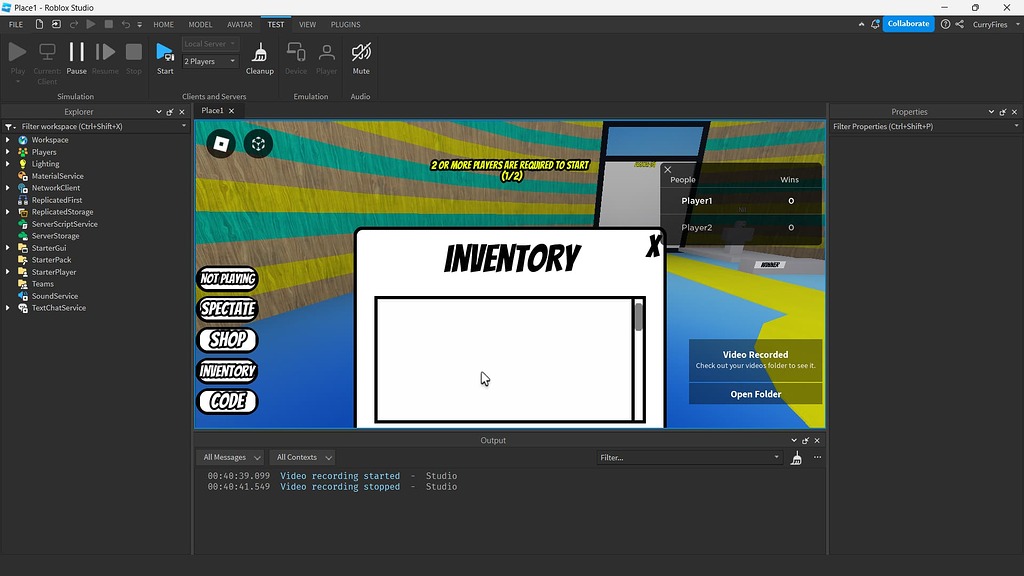The width and height of the screenshot is (1024, 576).
Task: Click the SHOP button in the game UI
Action: pos(227,340)
